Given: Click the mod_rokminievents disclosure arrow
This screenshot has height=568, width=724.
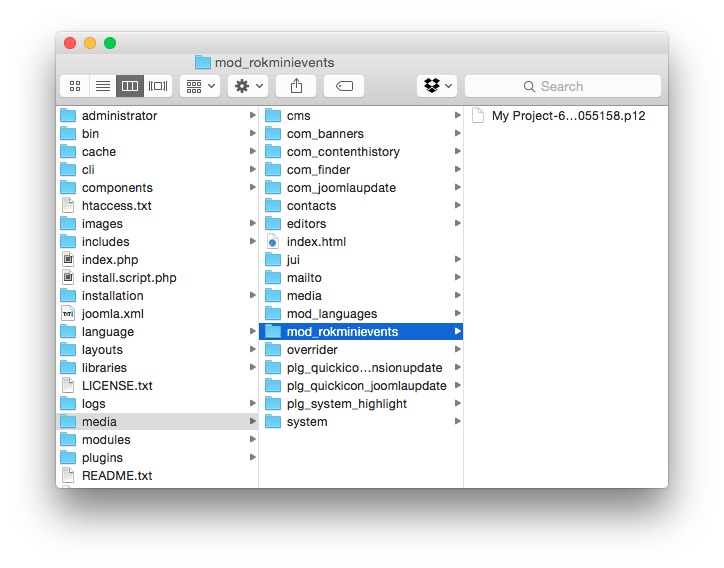Looking at the screenshot, I should pyautogui.click(x=458, y=331).
